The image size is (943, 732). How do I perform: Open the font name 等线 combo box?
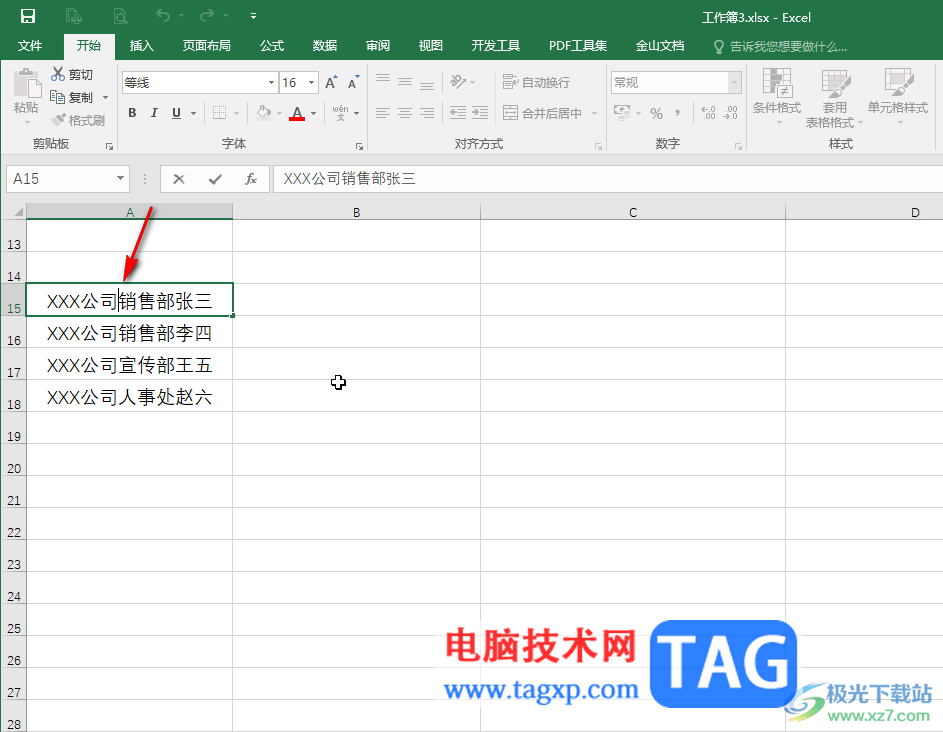(x=200, y=82)
